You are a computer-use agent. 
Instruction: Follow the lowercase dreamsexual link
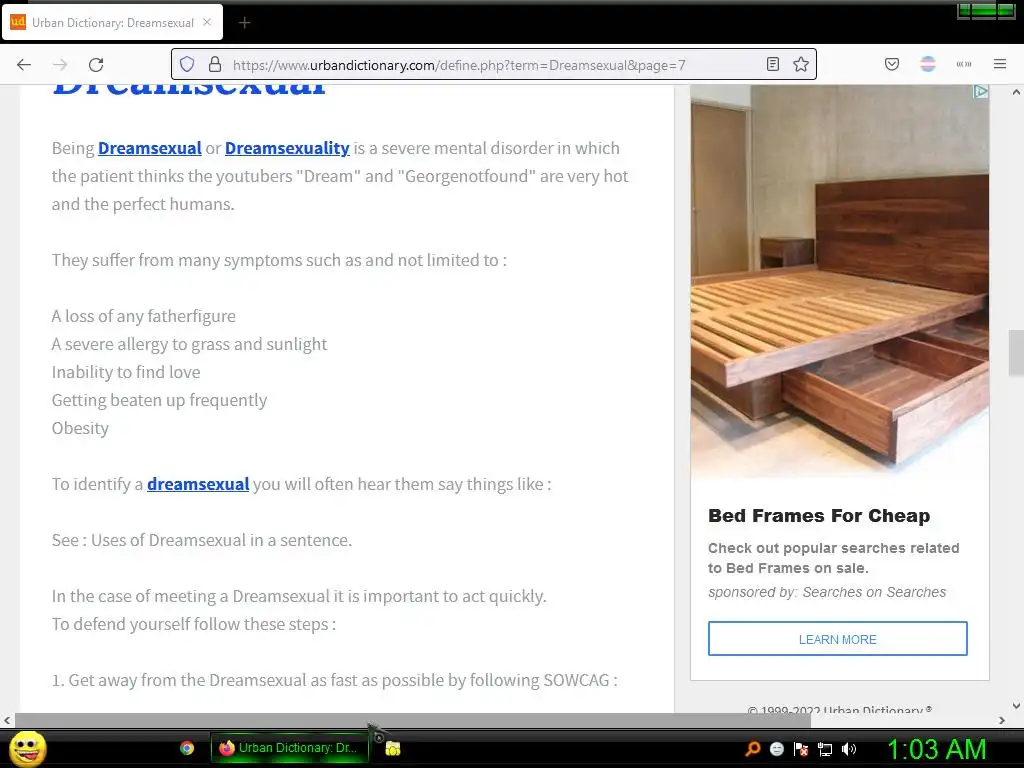pyautogui.click(x=198, y=485)
